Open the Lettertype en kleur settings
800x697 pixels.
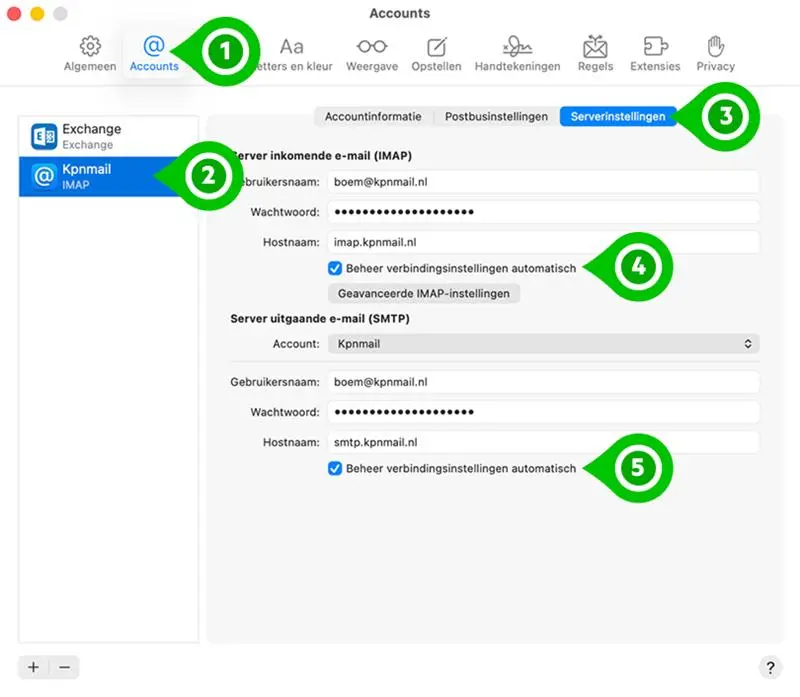click(x=292, y=52)
